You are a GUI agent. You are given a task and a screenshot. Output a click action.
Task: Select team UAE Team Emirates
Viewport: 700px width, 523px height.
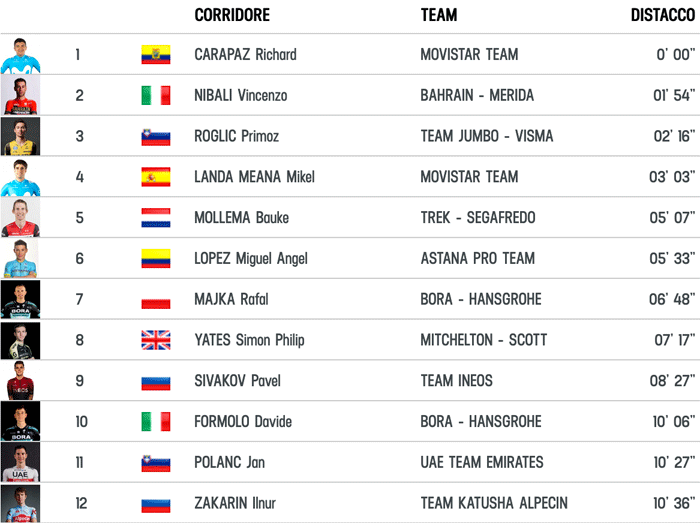click(x=482, y=463)
